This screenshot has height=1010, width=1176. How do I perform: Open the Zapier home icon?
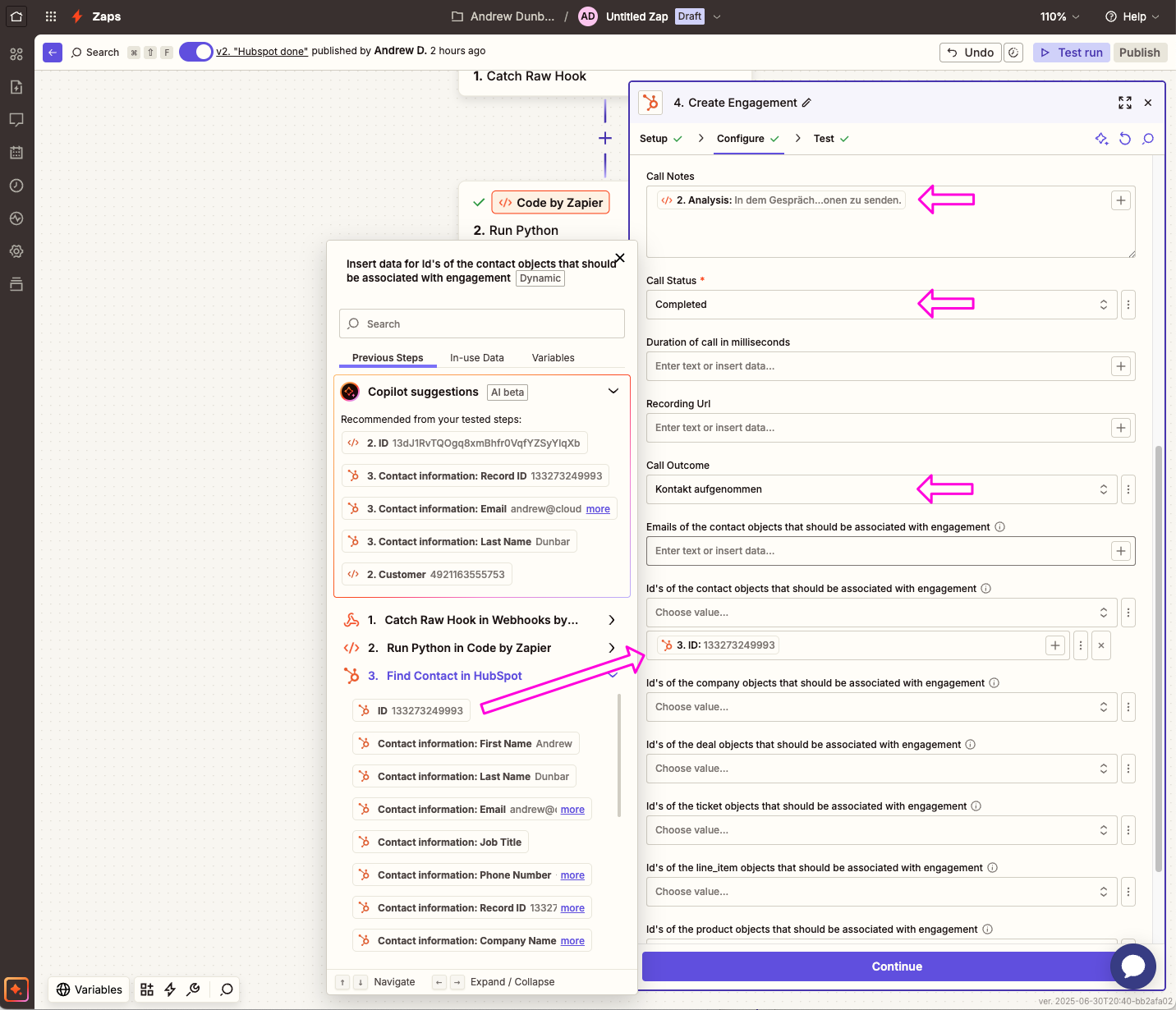16,16
